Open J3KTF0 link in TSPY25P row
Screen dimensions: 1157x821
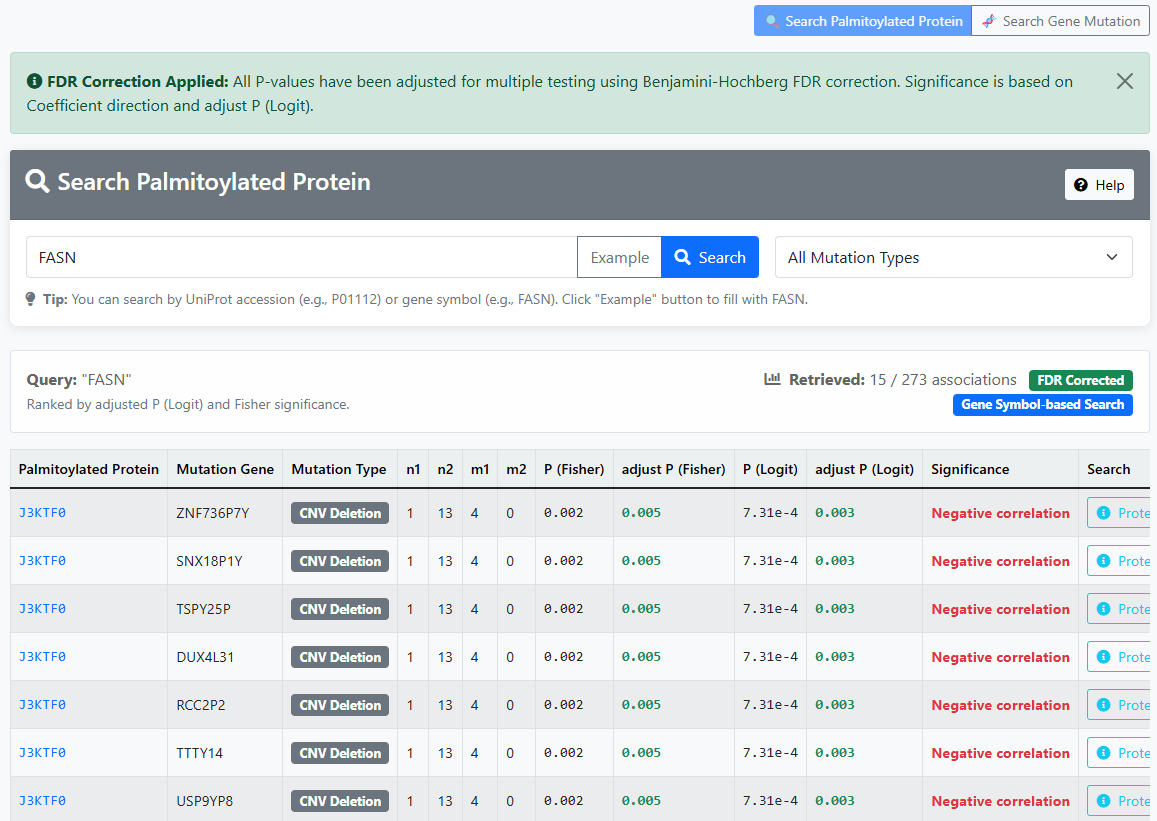(42, 609)
